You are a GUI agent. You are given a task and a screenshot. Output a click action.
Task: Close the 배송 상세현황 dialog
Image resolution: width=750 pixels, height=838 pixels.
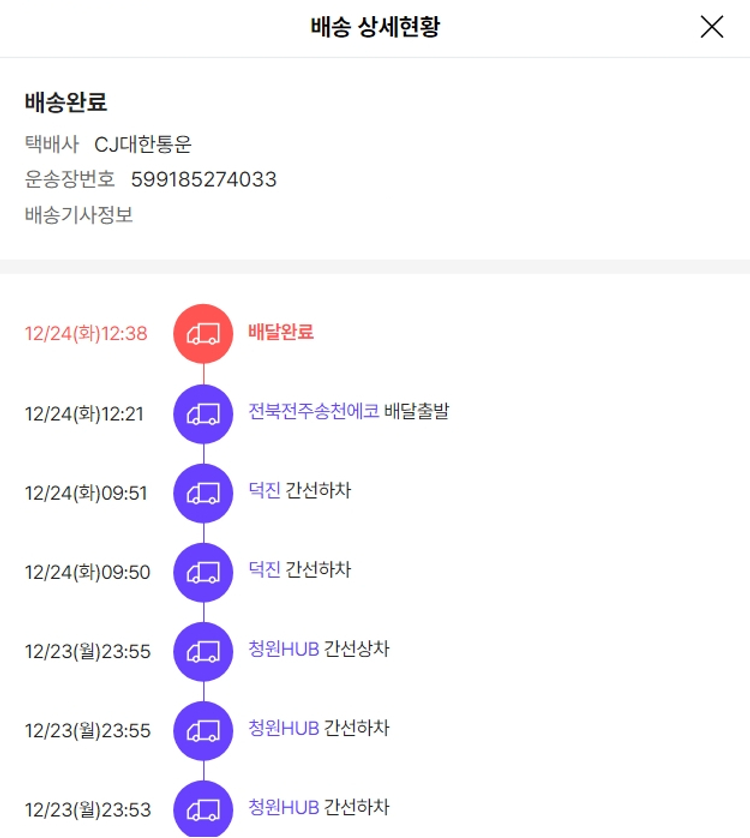(x=712, y=27)
